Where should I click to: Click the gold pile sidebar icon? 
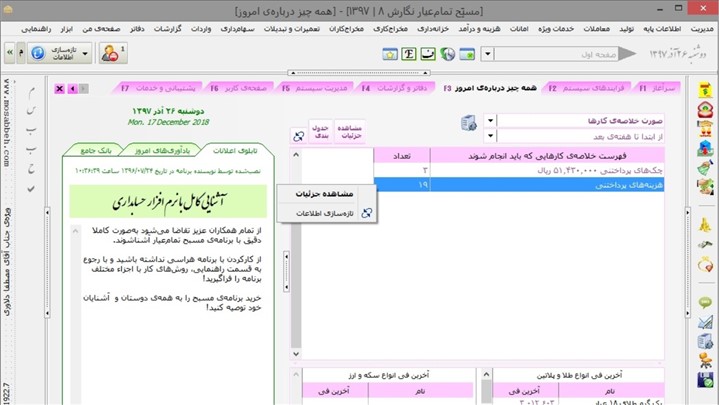[x=705, y=225]
